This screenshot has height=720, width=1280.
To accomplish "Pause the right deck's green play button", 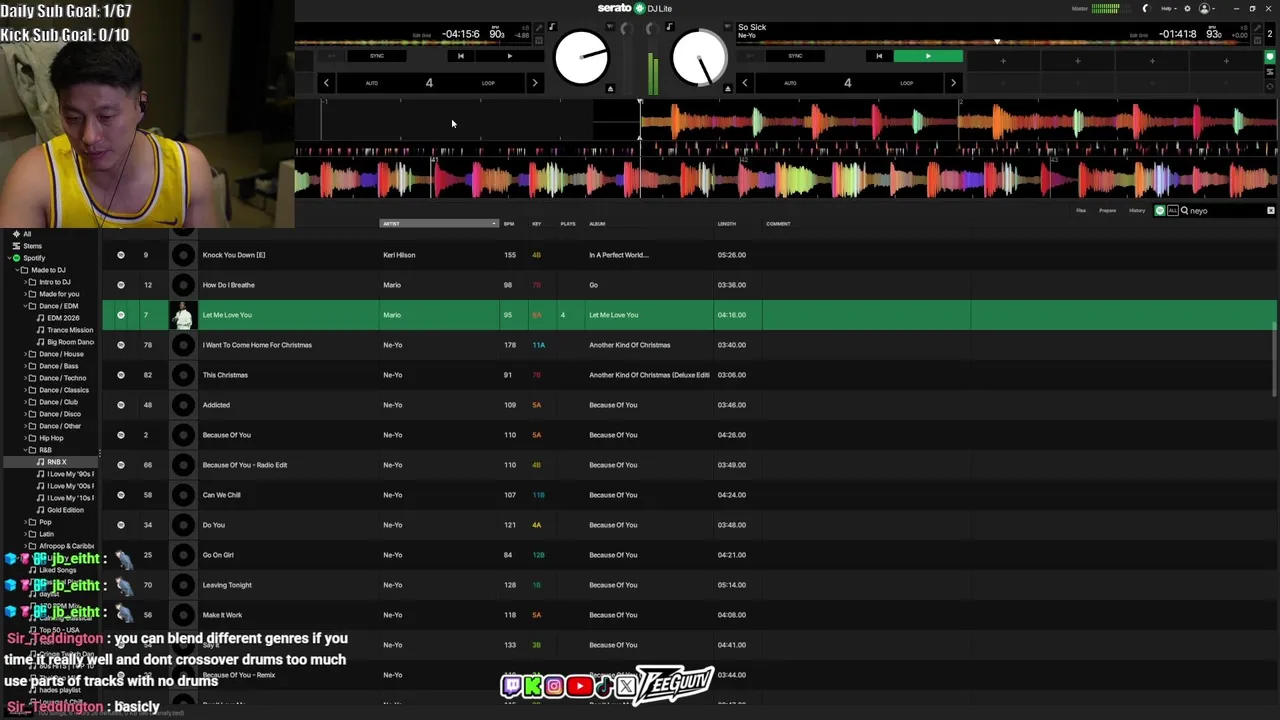I will pos(928,56).
